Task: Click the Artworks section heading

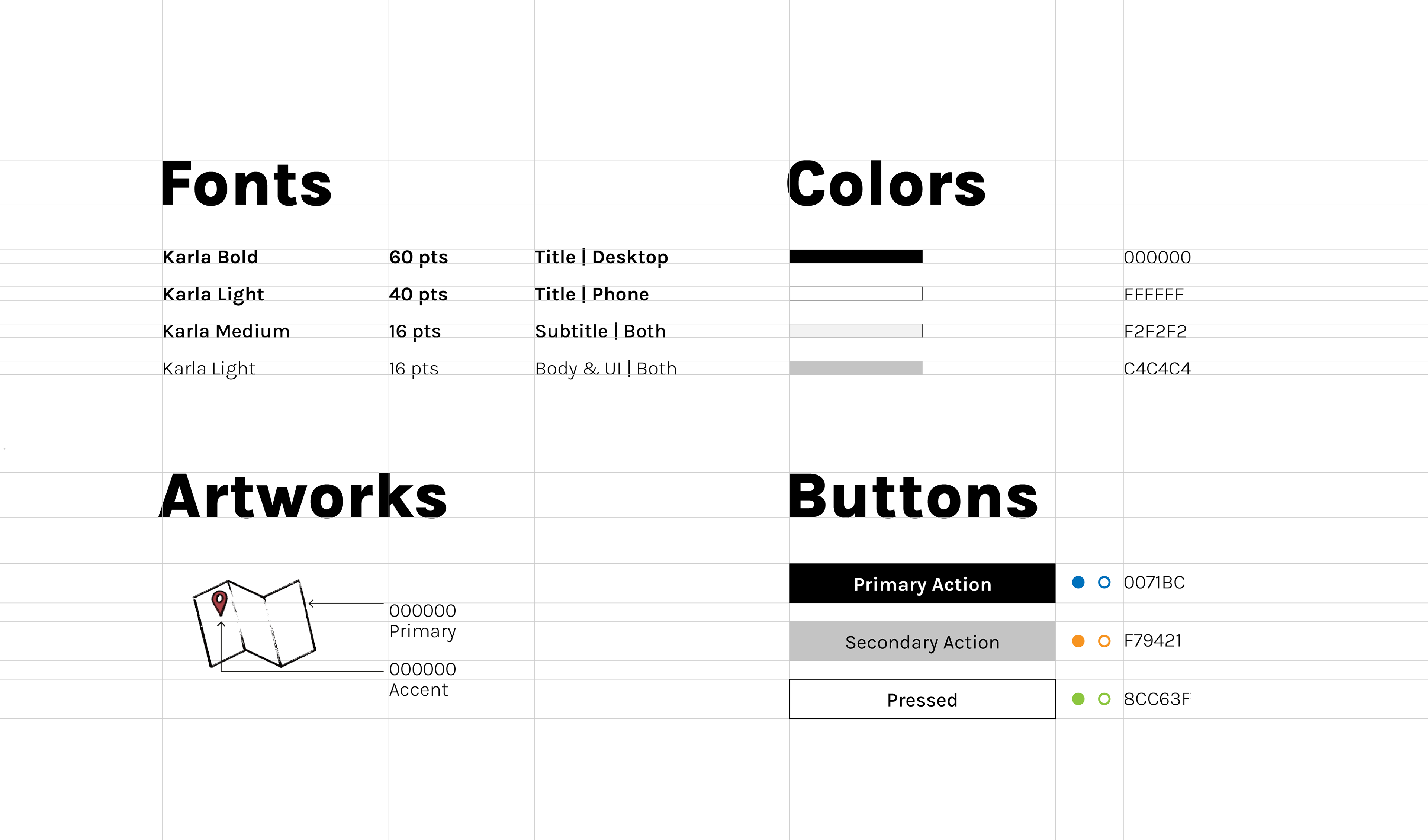Action: [304, 496]
